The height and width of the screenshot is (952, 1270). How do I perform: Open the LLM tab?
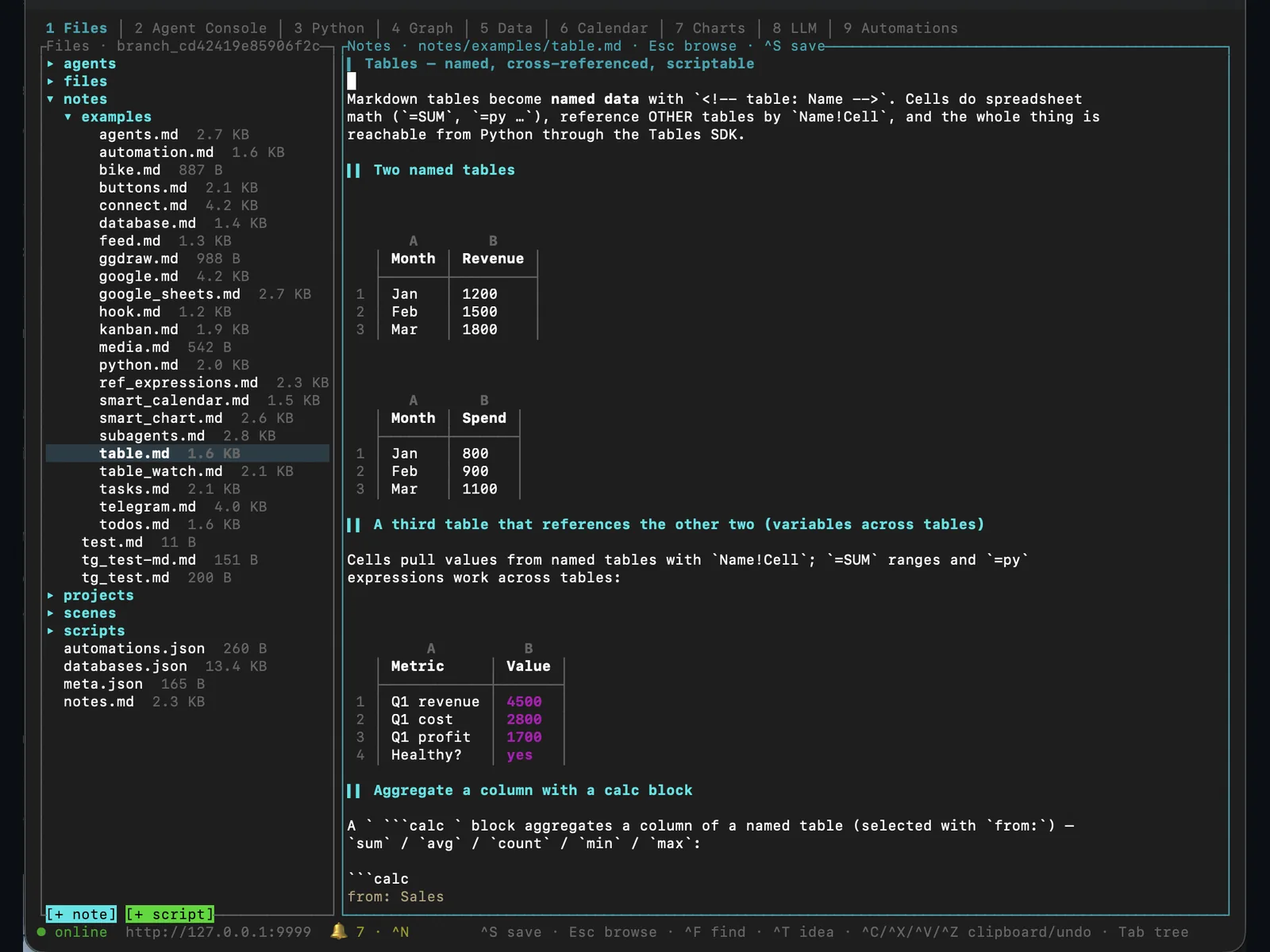(x=795, y=28)
